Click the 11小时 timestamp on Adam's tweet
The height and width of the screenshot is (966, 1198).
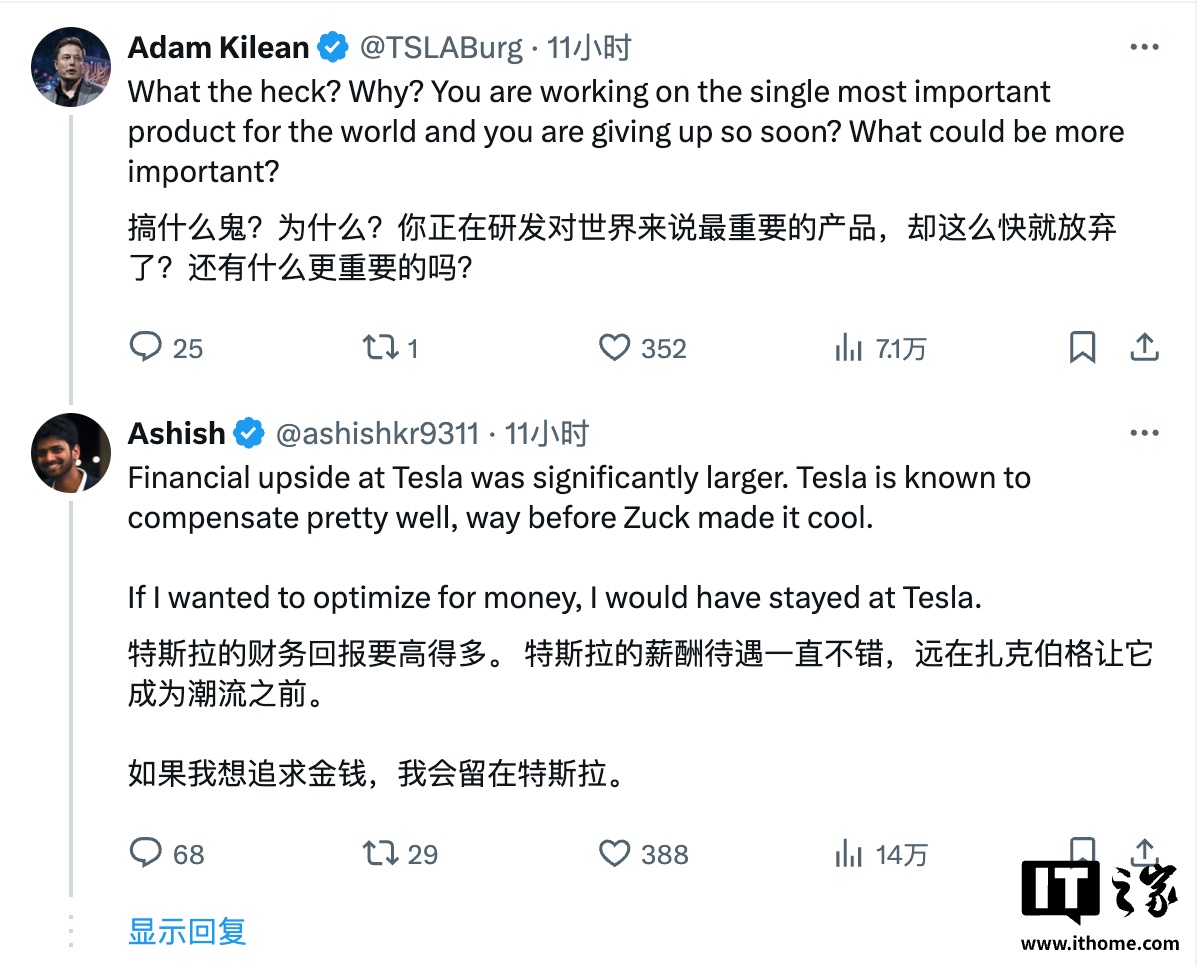[x=592, y=46]
